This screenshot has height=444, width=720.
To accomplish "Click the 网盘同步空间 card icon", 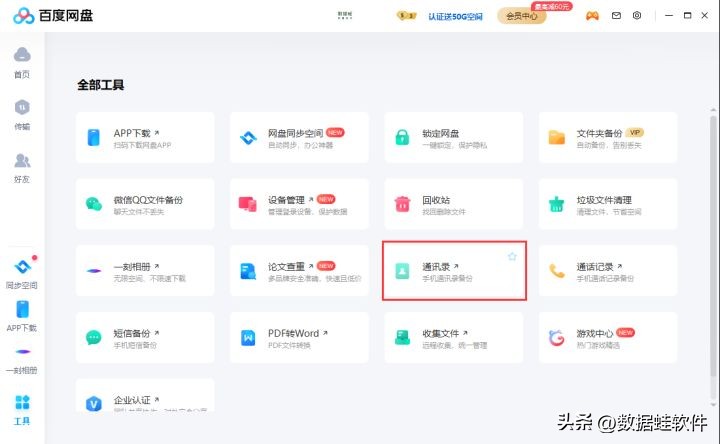I will 248,137.
